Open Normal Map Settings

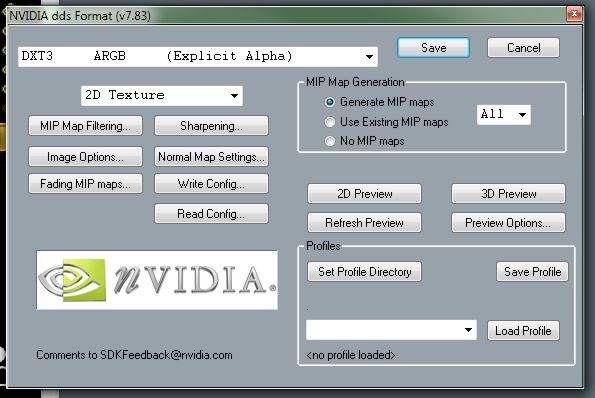pyautogui.click(x=211, y=157)
